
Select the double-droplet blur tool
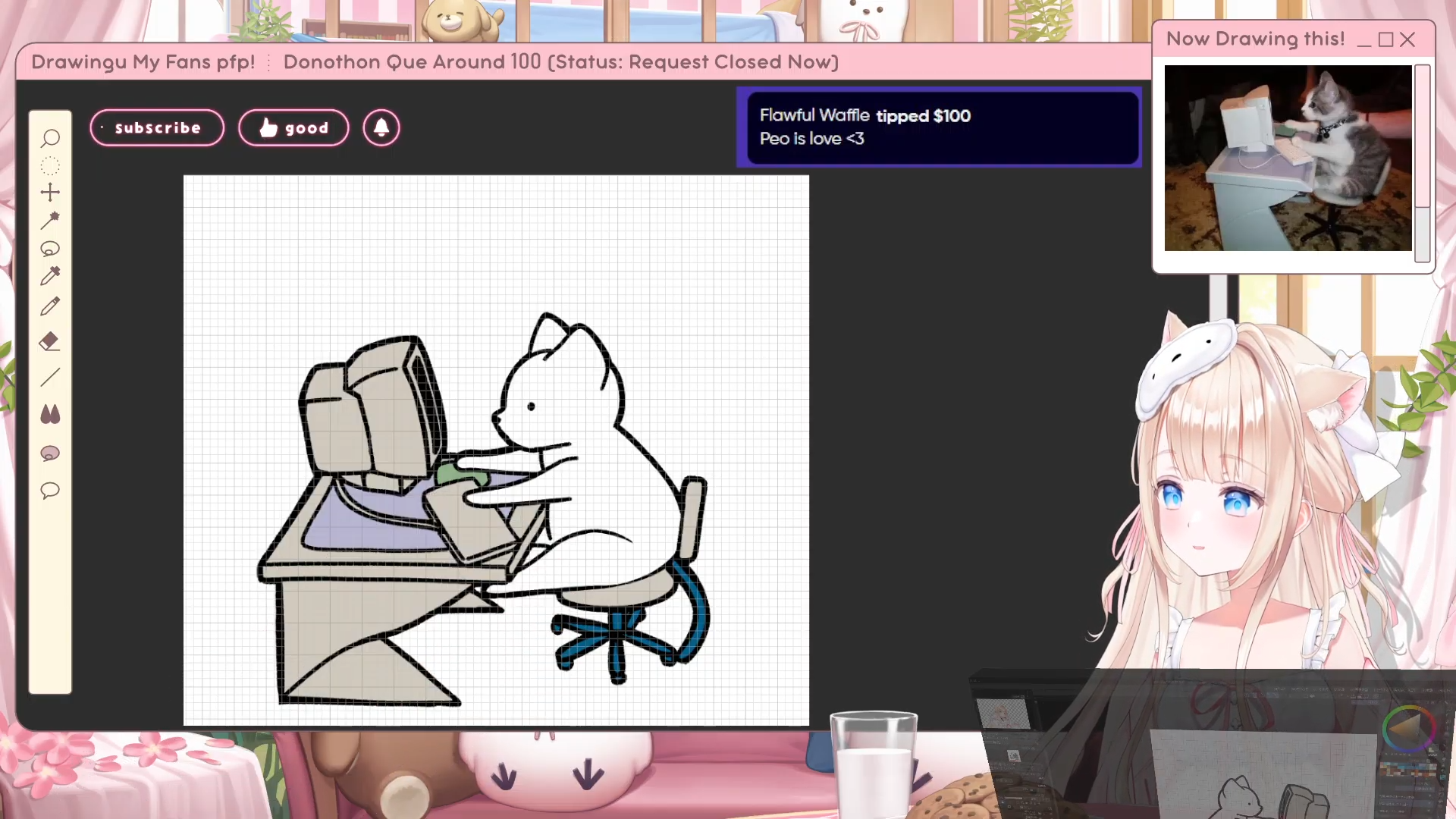click(50, 414)
